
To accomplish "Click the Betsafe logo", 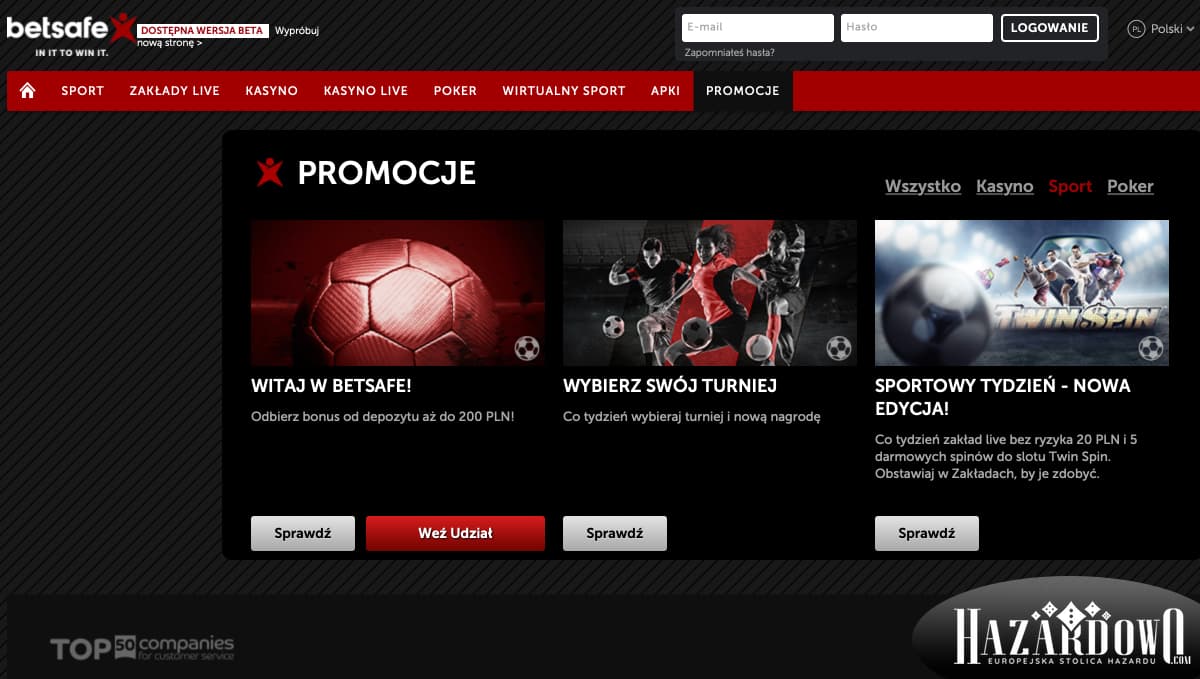I will tap(69, 33).
